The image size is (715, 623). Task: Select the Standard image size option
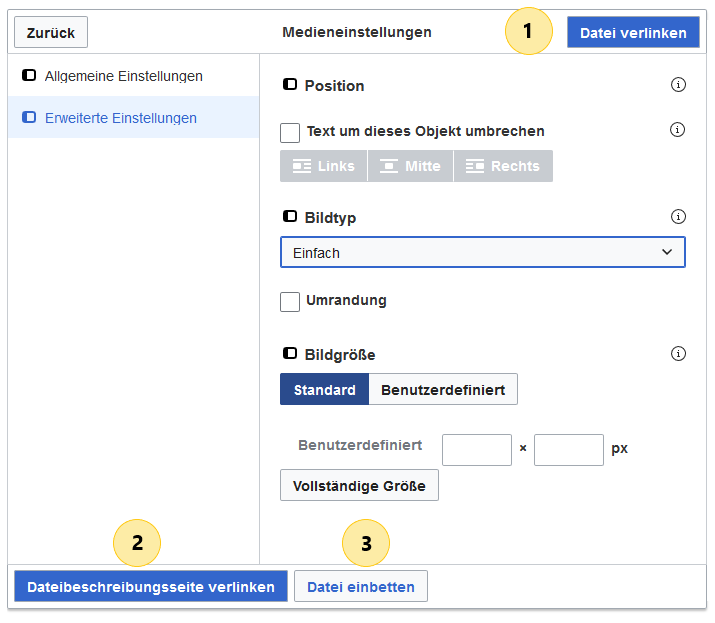click(x=324, y=389)
